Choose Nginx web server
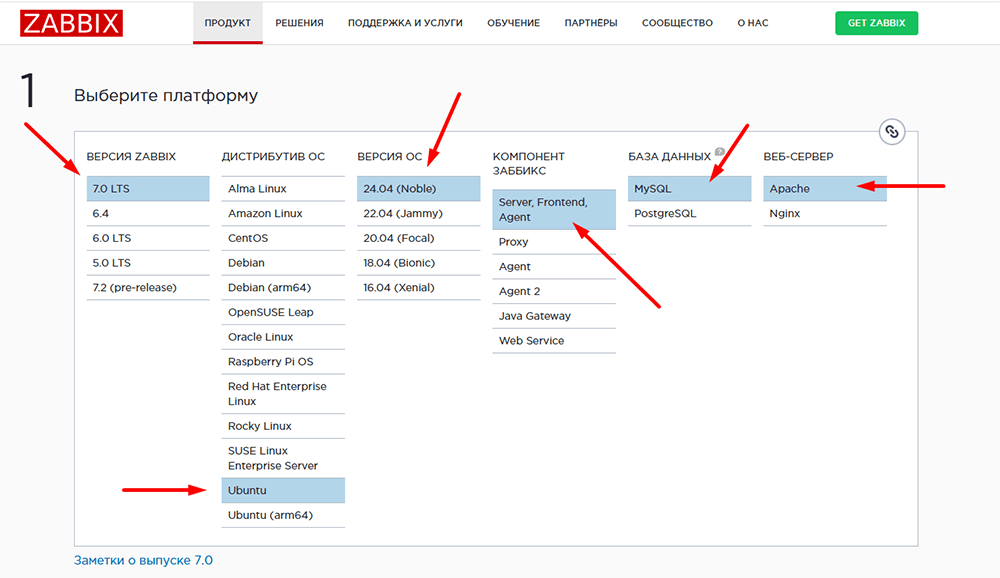1000x578 pixels. [x=825, y=214]
